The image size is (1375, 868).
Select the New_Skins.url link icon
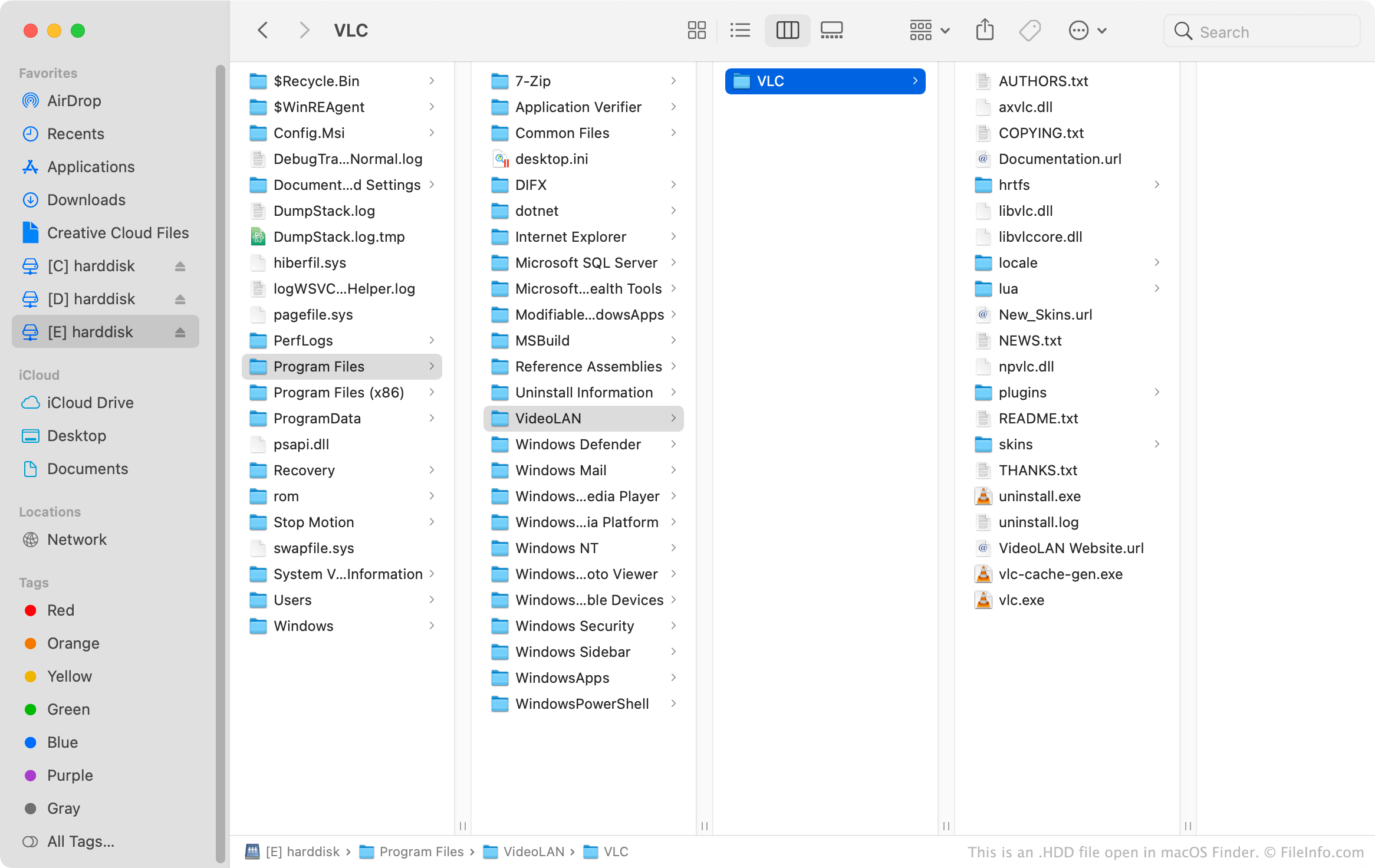pyautogui.click(x=983, y=315)
